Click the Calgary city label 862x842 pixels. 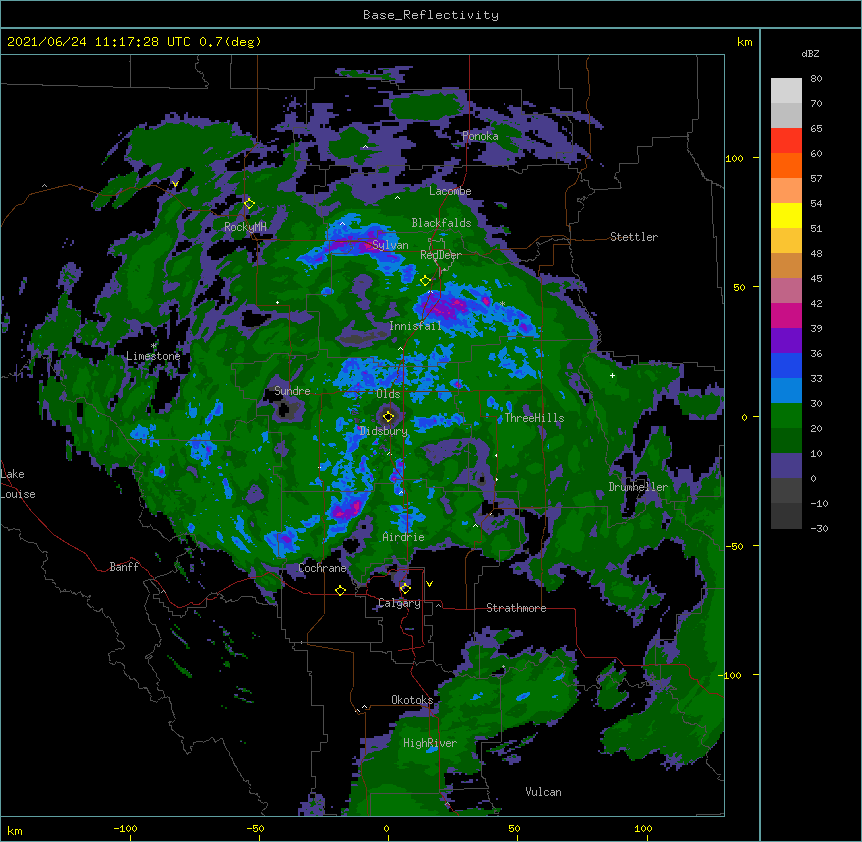tap(400, 603)
